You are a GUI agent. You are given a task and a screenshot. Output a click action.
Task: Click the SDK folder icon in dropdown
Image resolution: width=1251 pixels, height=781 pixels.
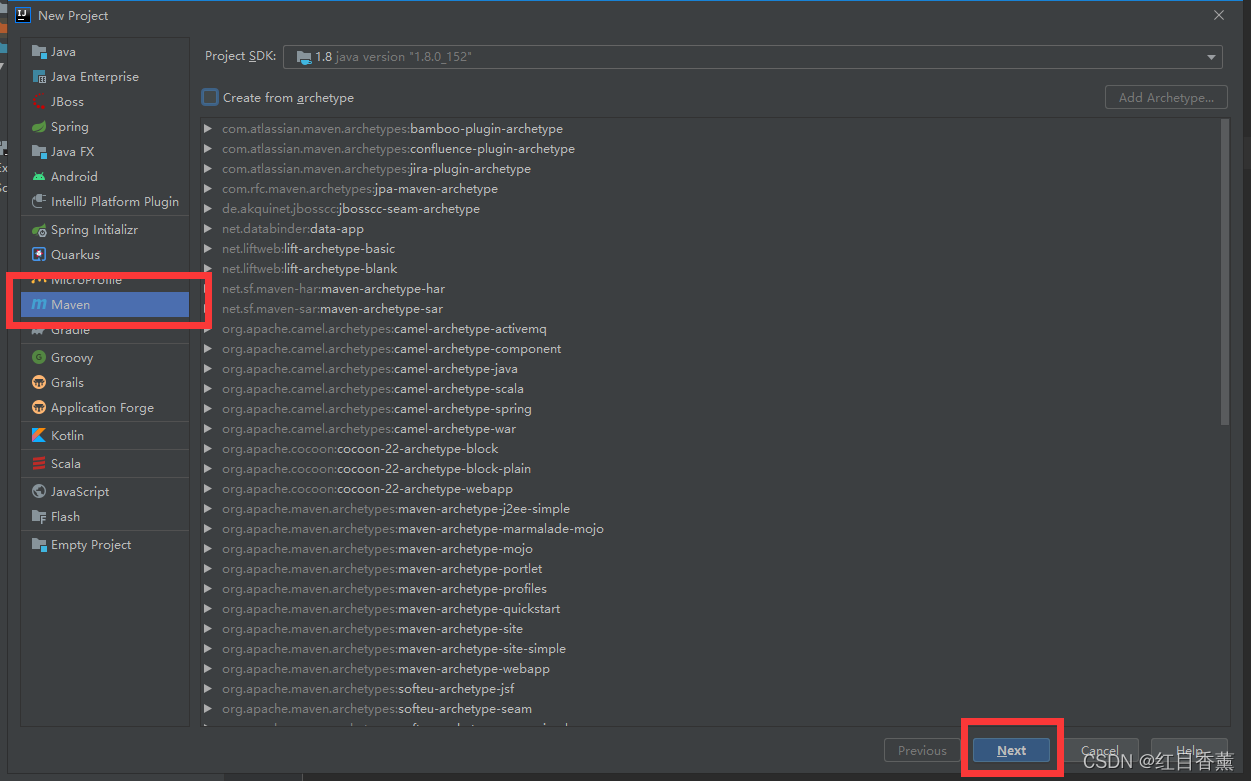point(303,57)
